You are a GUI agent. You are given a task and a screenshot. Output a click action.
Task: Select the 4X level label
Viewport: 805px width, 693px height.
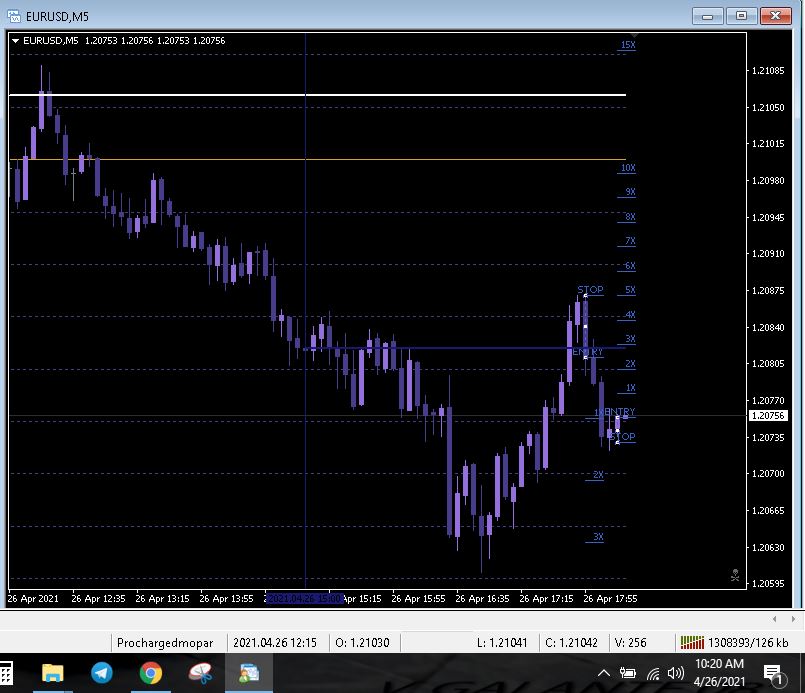click(x=630, y=315)
